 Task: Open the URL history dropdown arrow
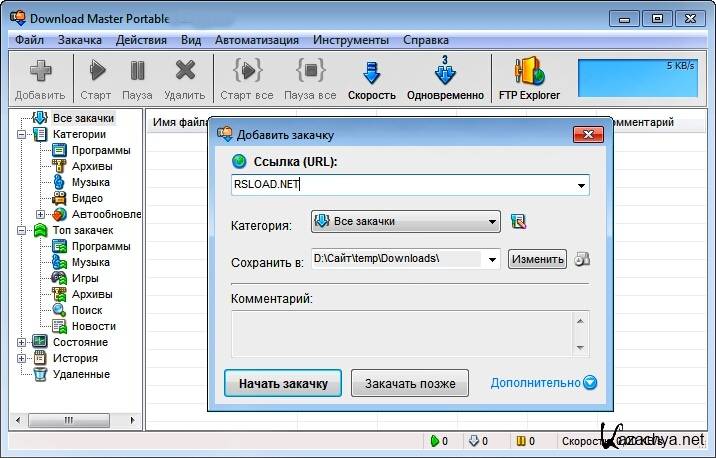coord(581,185)
